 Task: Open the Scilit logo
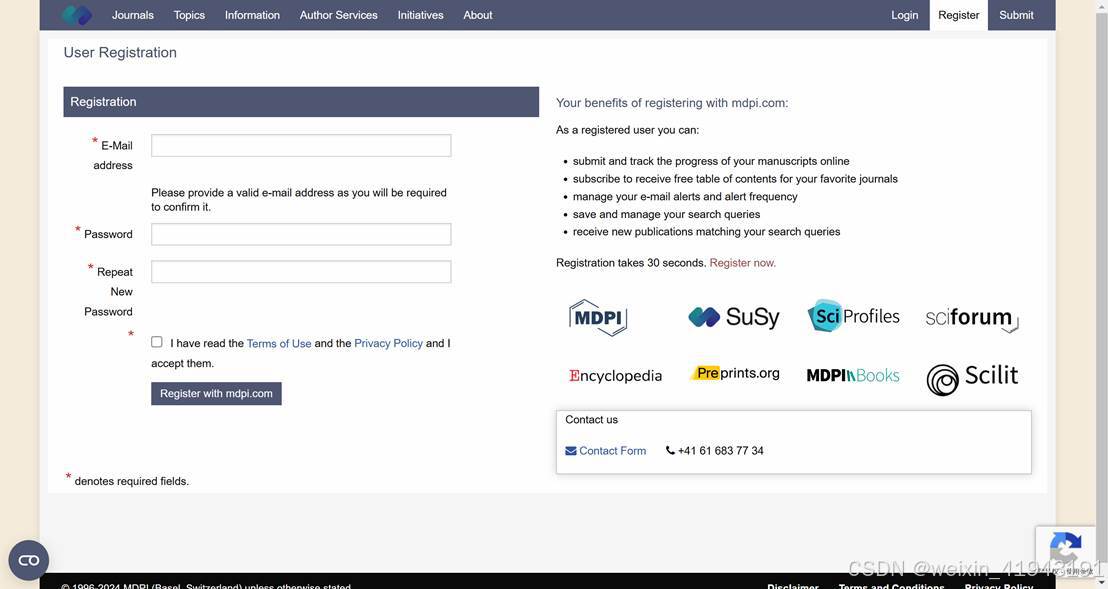point(972,379)
